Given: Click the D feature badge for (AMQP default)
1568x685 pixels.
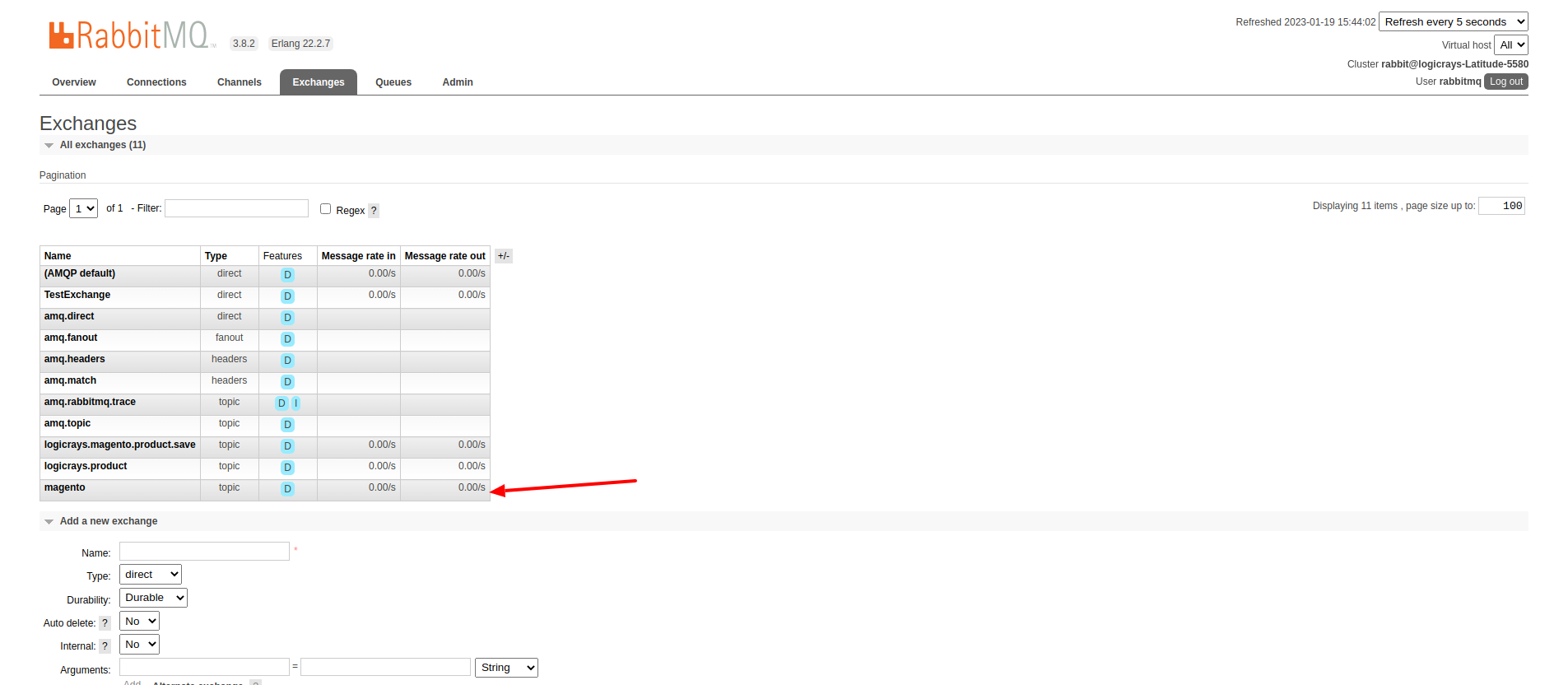Looking at the screenshot, I should [x=287, y=275].
